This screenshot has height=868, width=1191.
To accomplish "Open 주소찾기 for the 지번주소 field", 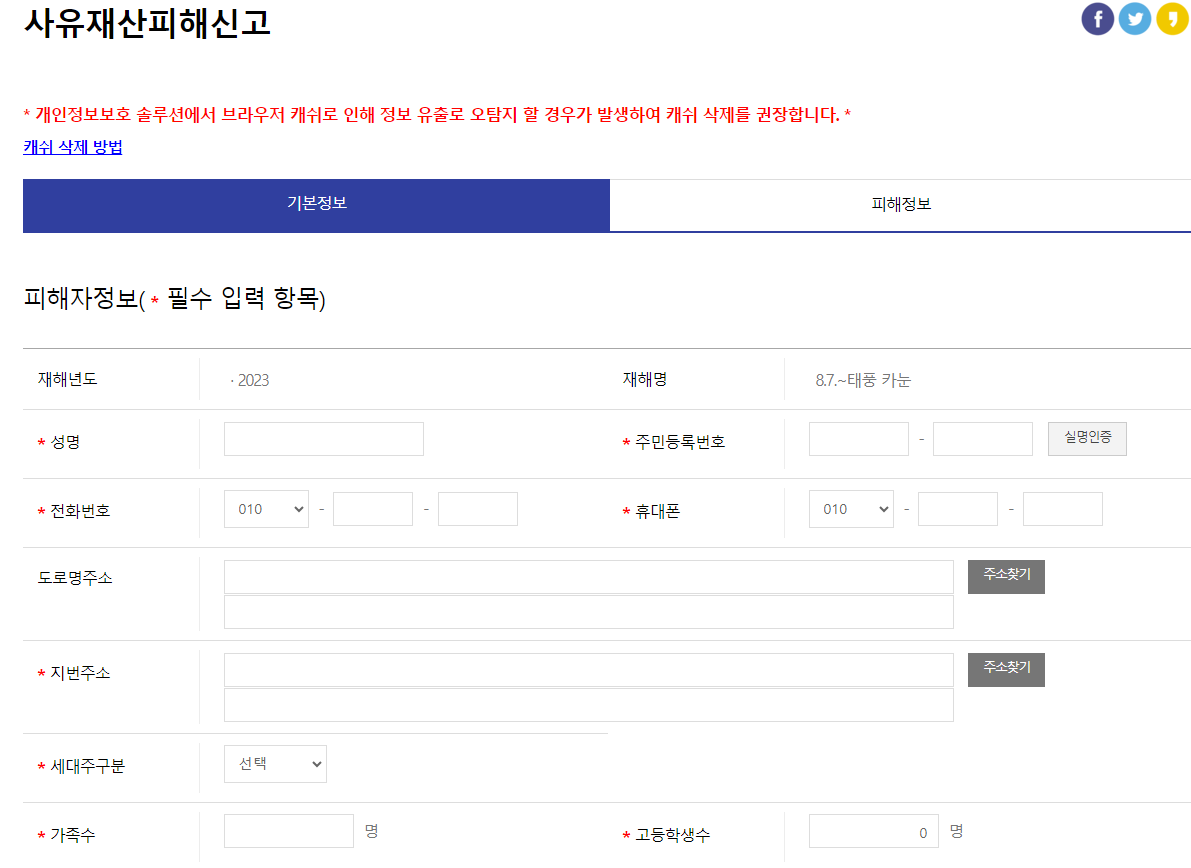I will (x=1005, y=670).
